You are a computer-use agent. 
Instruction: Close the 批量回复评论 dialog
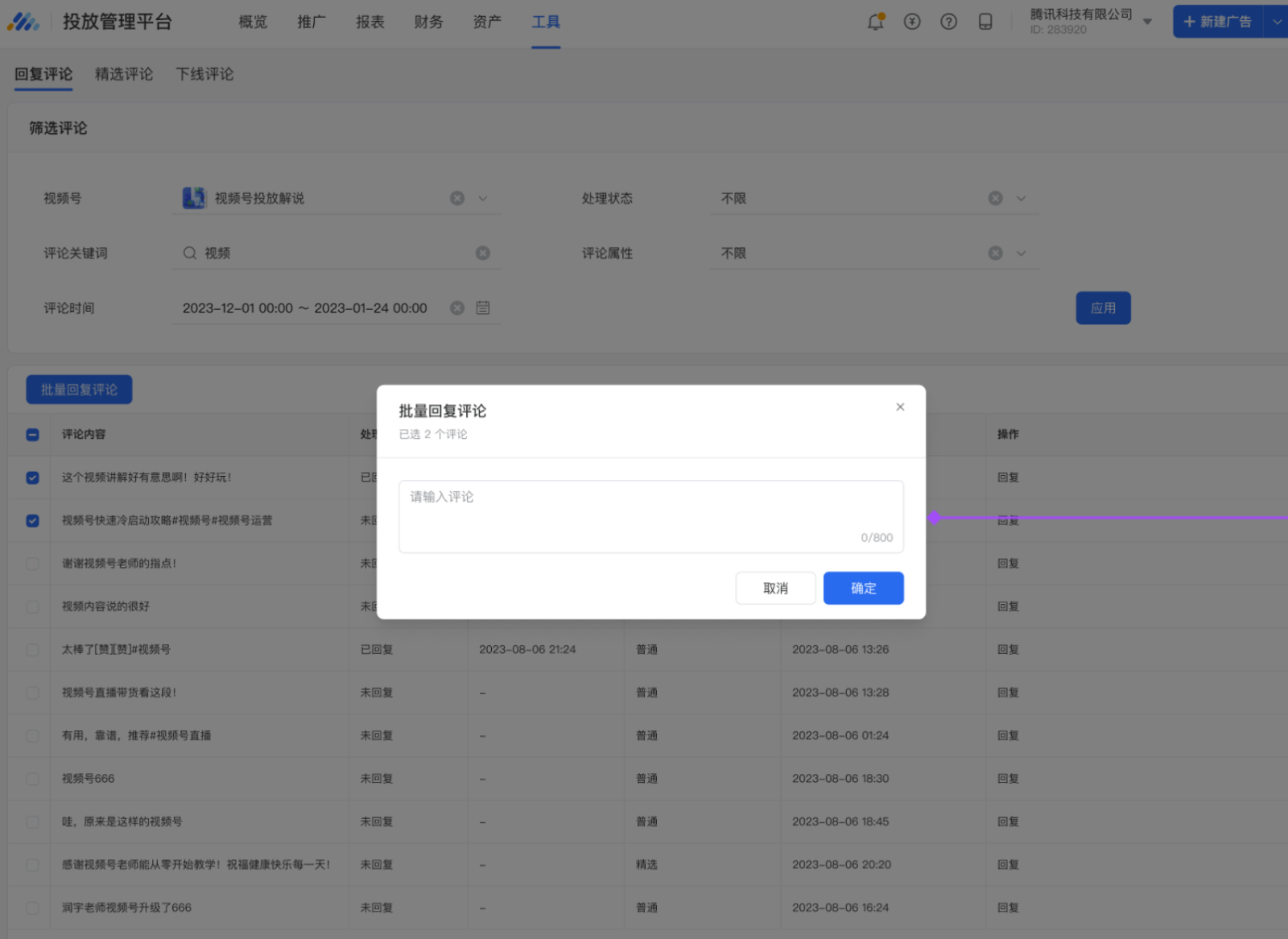point(900,407)
